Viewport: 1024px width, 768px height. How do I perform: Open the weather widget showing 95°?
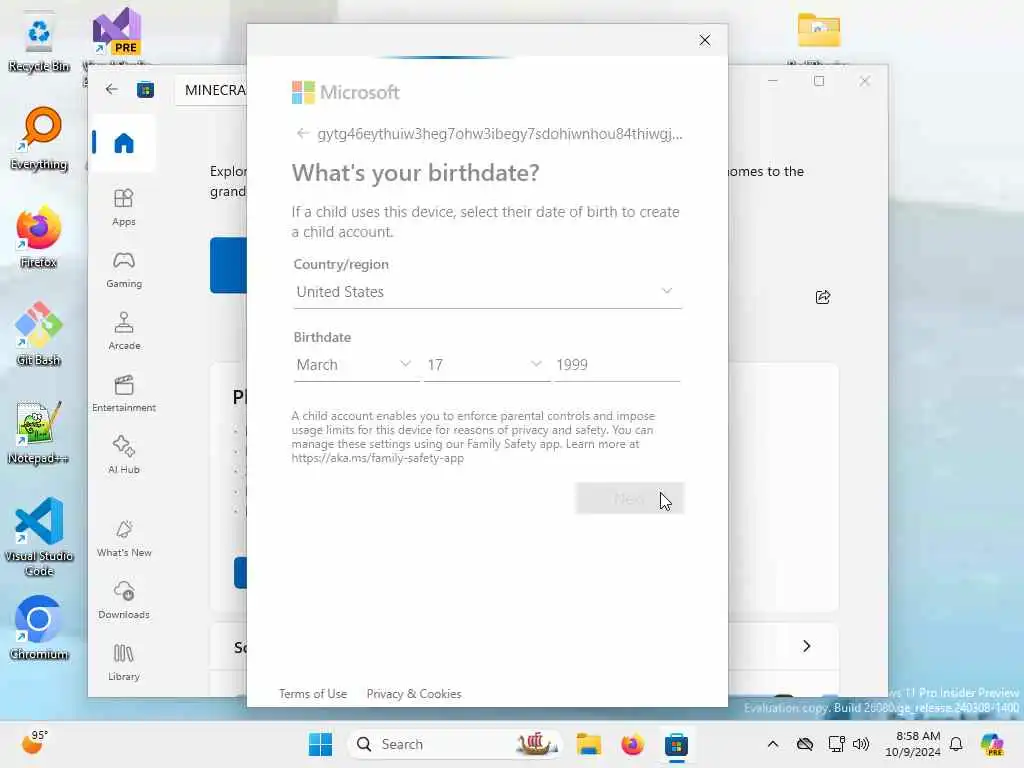coord(34,743)
